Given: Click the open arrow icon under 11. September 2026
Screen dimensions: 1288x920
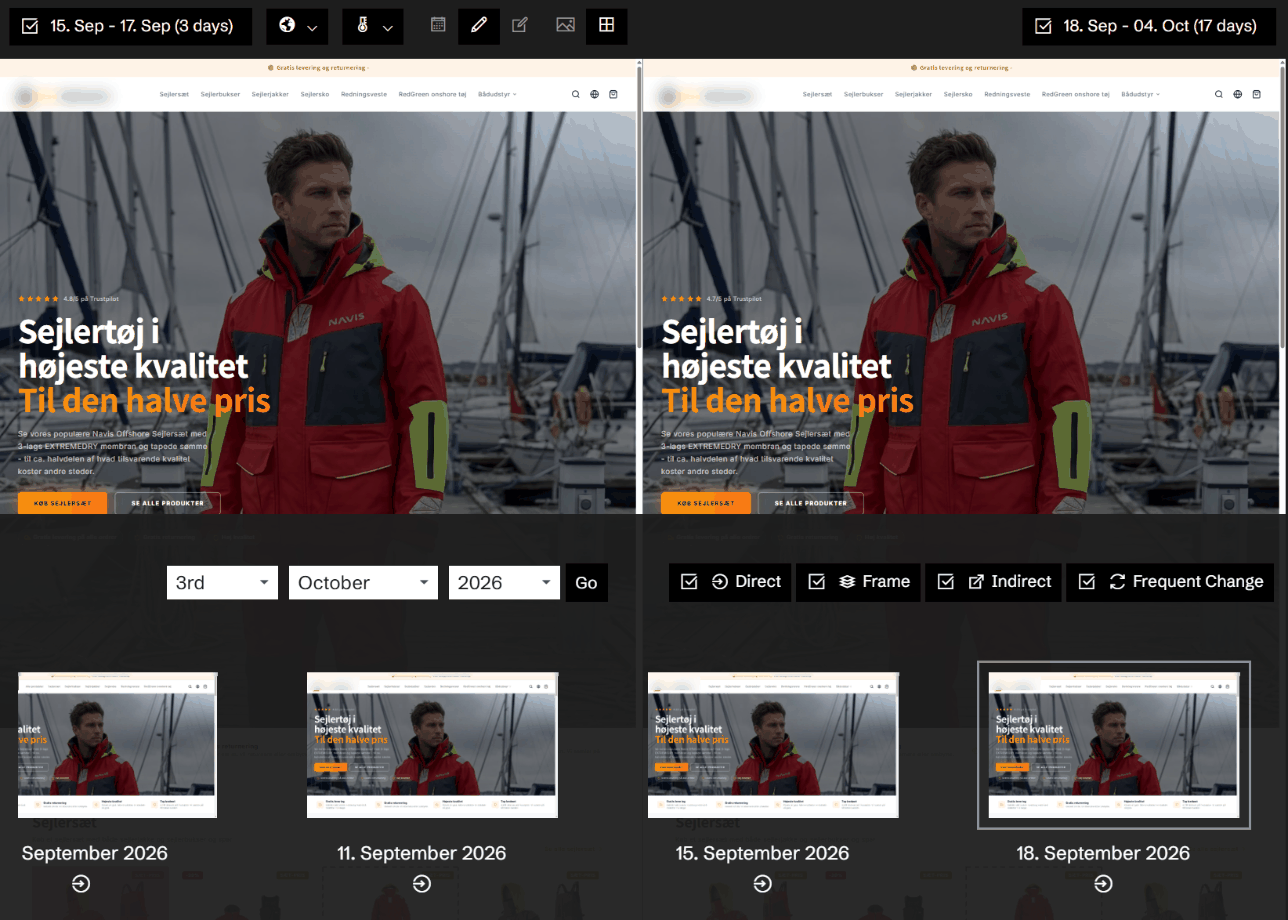Looking at the screenshot, I should tap(422, 884).
